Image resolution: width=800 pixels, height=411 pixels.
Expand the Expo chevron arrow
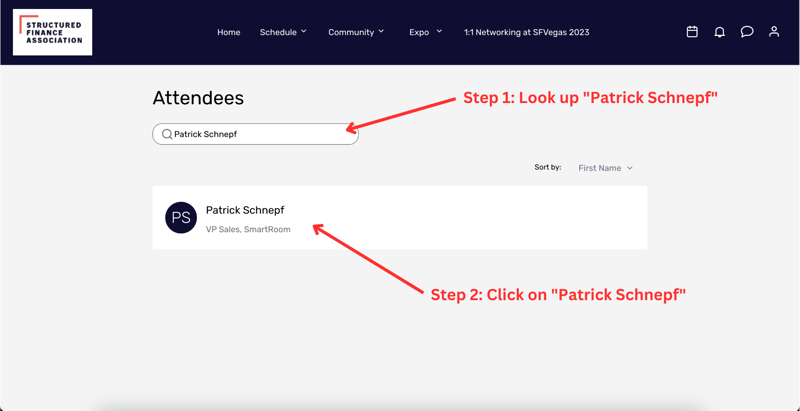coord(439,32)
